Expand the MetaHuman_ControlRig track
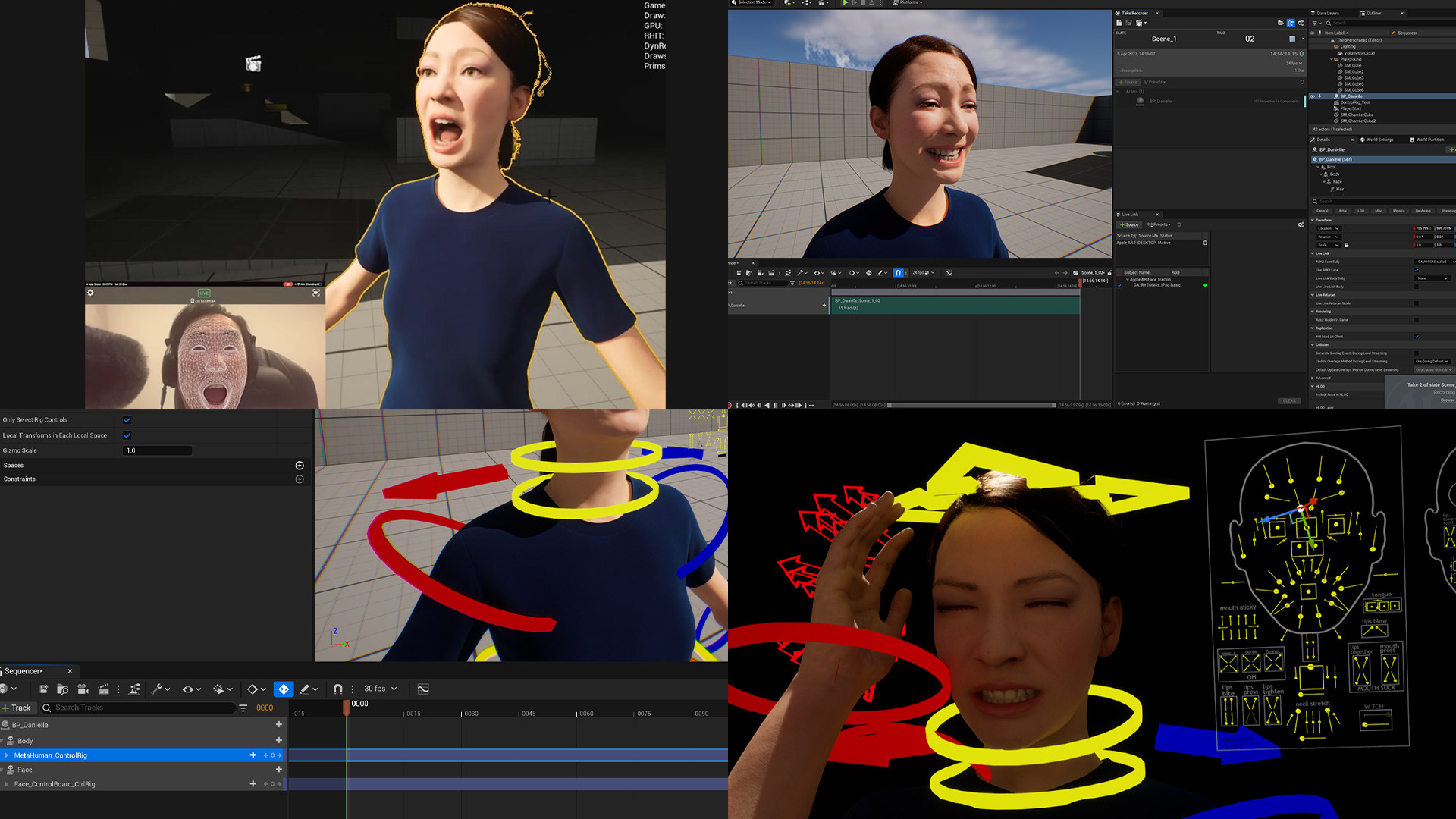This screenshot has width=1456, height=819. pyautogui.click(x=7, y=755)
